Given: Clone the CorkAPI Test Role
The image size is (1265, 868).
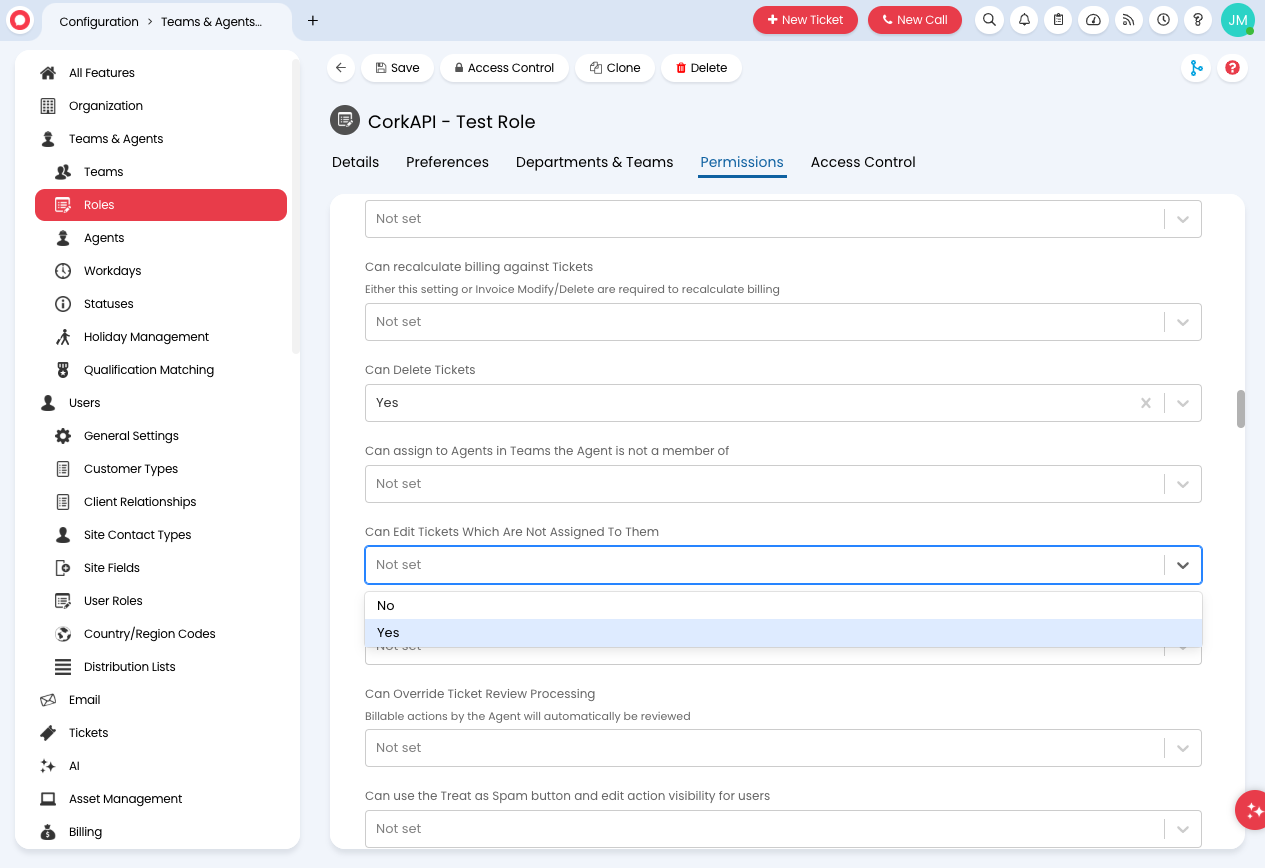Looking at the screenshot, I should pos(615,68).
